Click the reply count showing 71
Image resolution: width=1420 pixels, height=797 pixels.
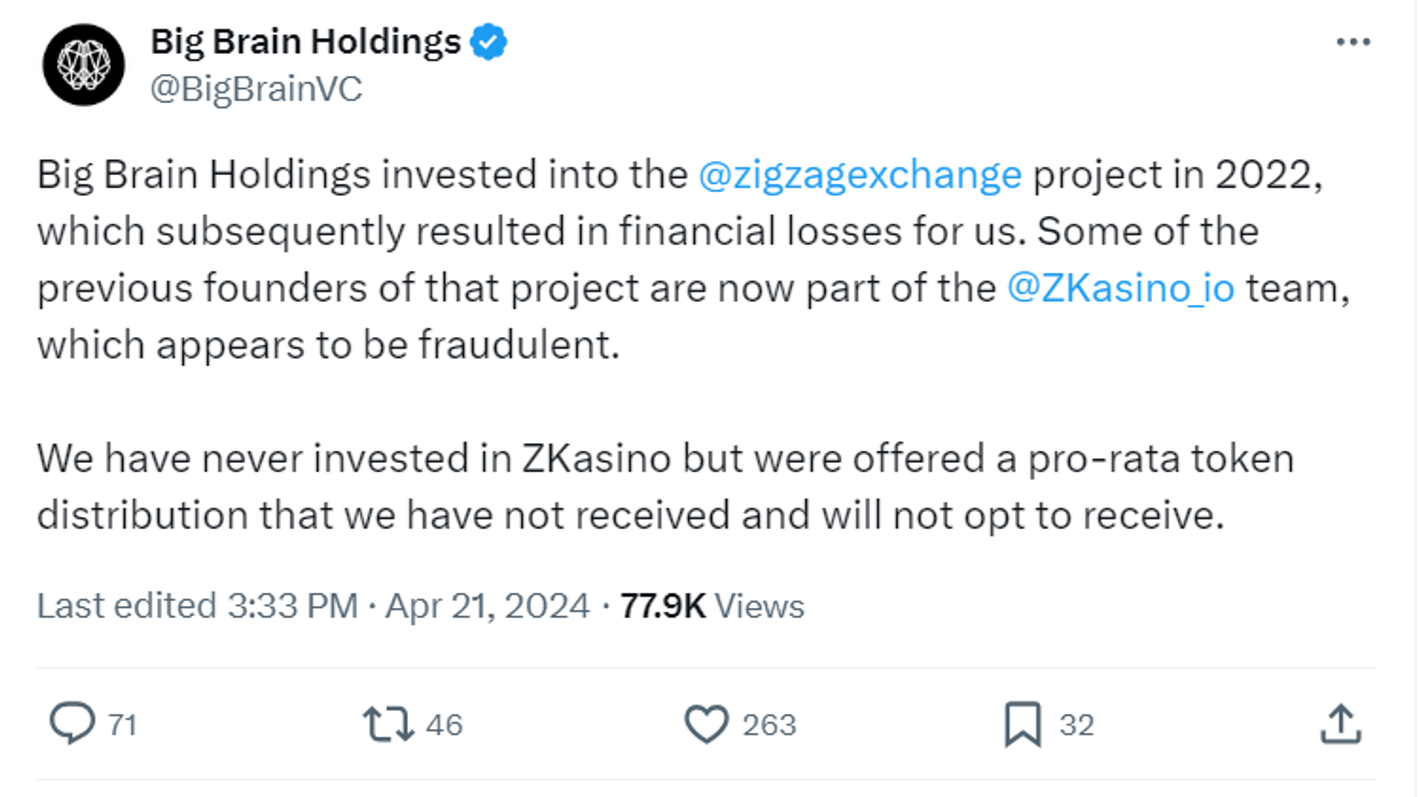[125, 724]
